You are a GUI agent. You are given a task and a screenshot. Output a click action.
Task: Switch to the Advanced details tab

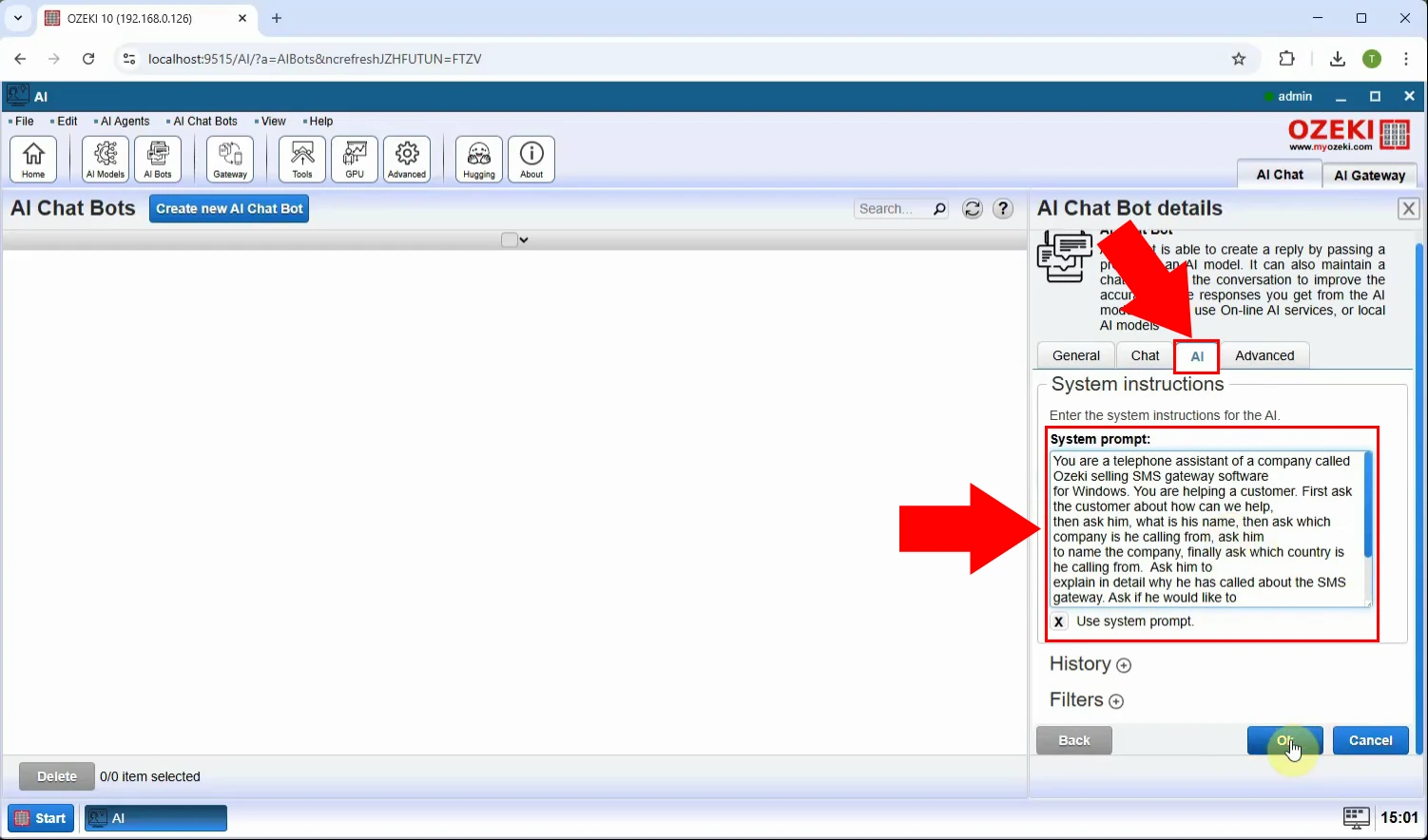(x=1264, y=355)
